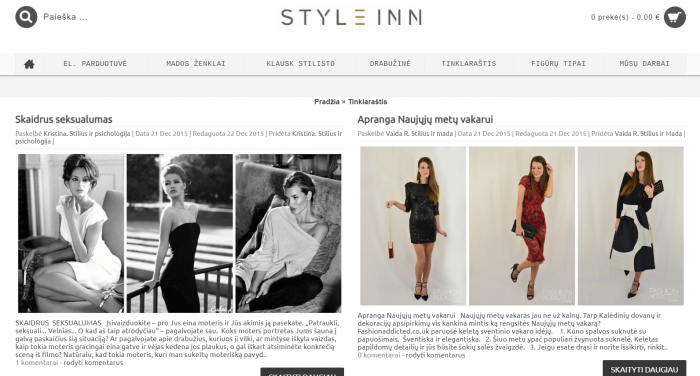
Task: Click the Pradžia breadcrumb link
Action: [x=327, y=102]
